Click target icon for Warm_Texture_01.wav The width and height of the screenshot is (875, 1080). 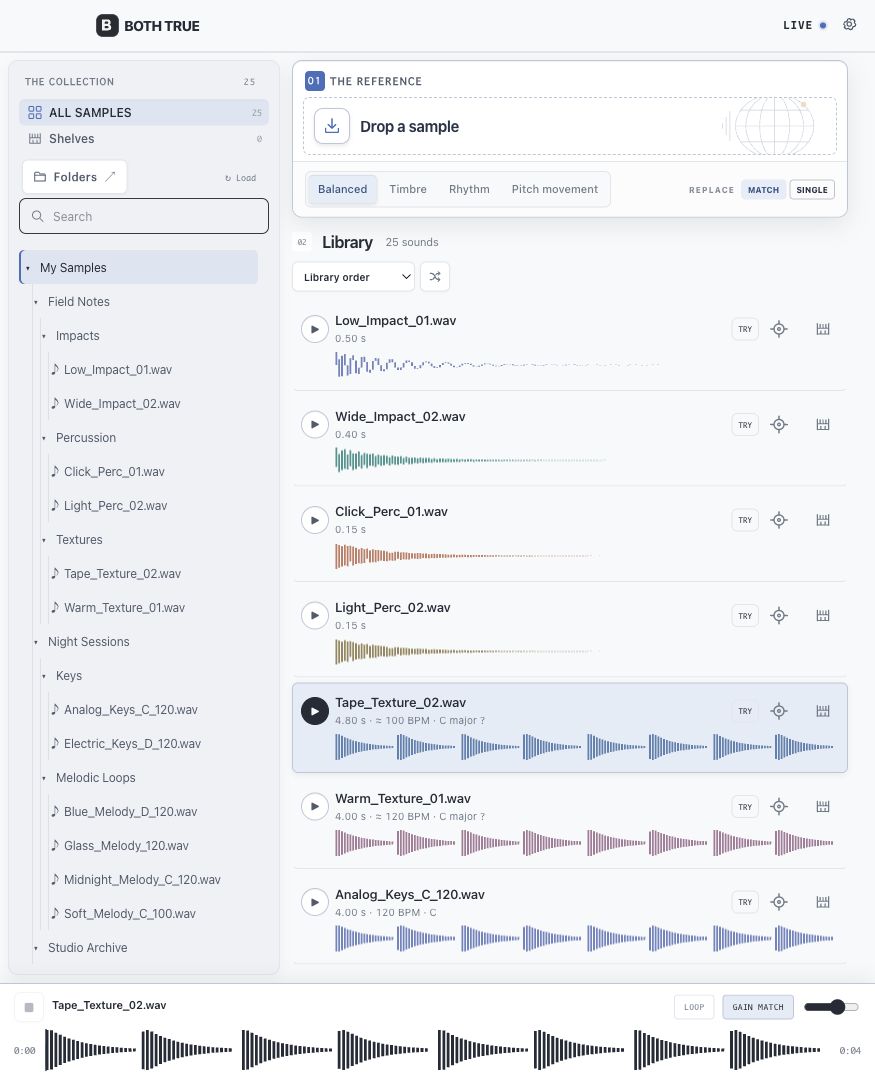779,807
